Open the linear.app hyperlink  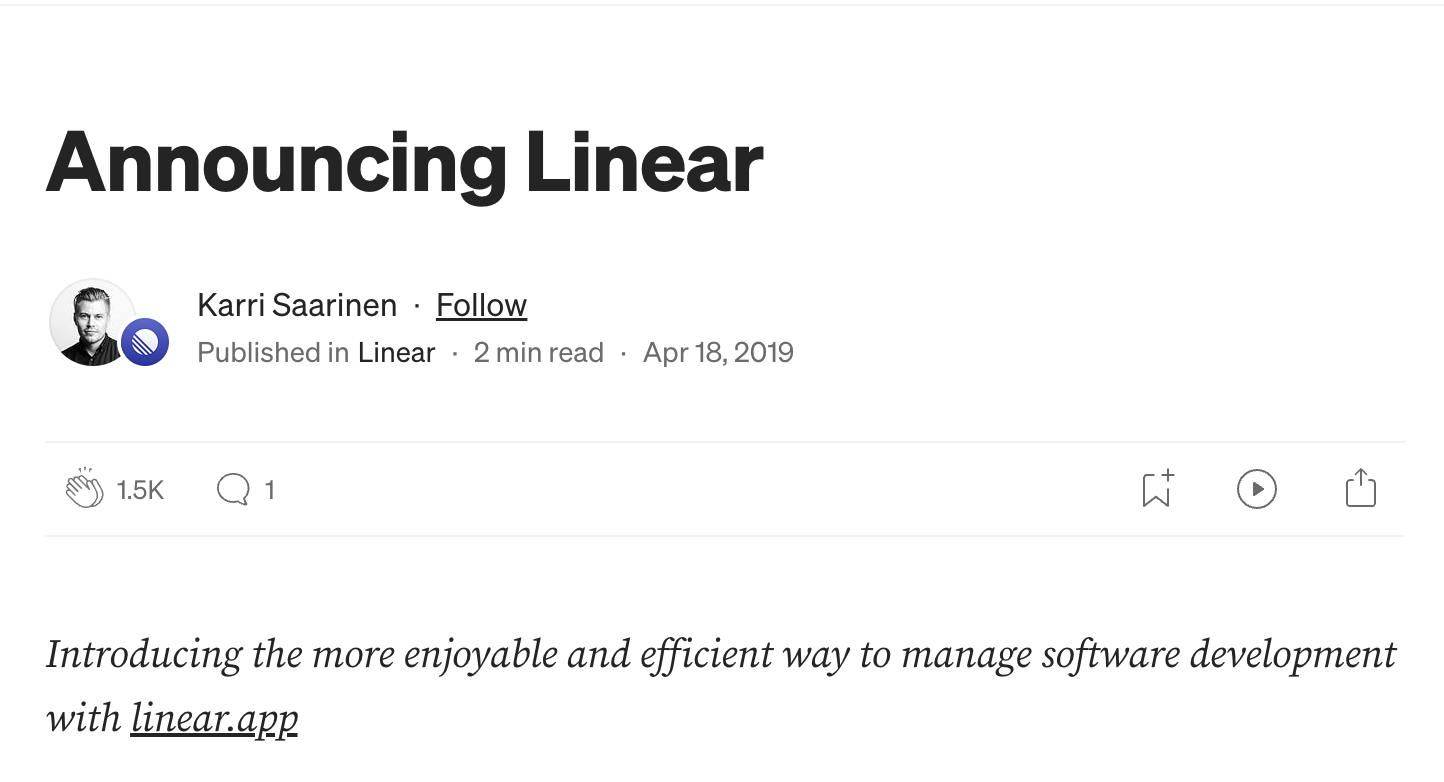coord(214,718)
